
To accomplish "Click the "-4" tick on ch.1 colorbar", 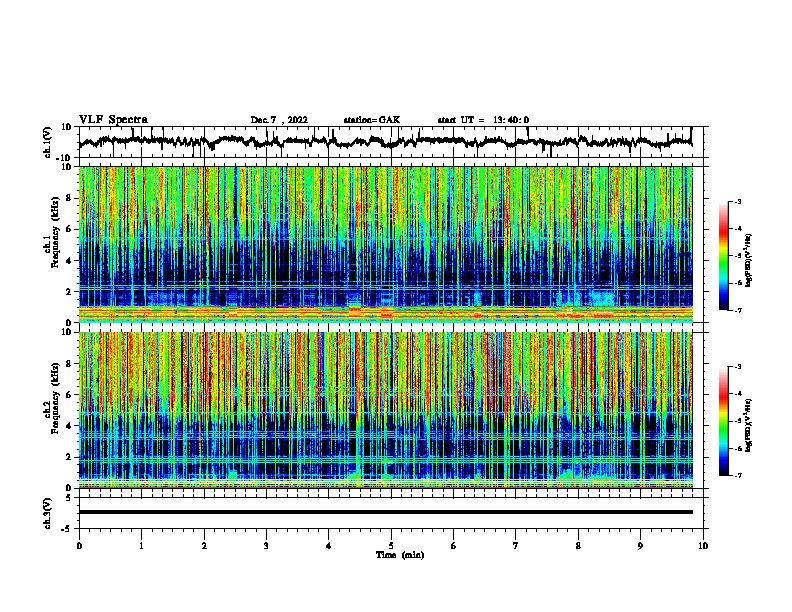I will pos(737,229).
